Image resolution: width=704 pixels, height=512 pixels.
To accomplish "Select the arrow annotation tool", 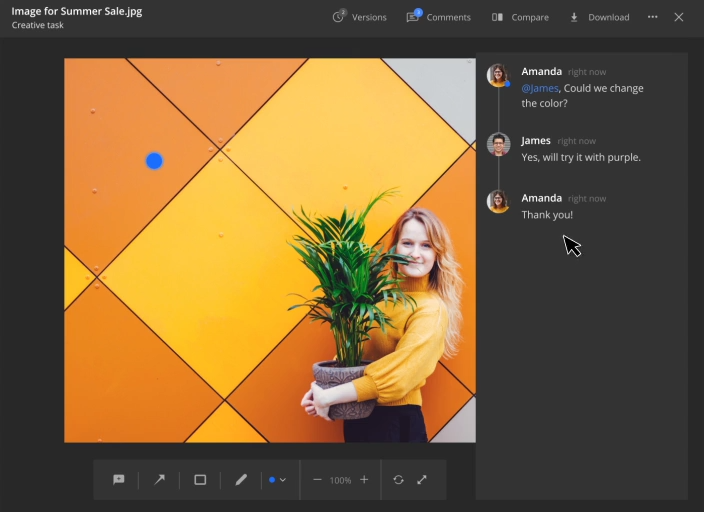I will point(159,480).
